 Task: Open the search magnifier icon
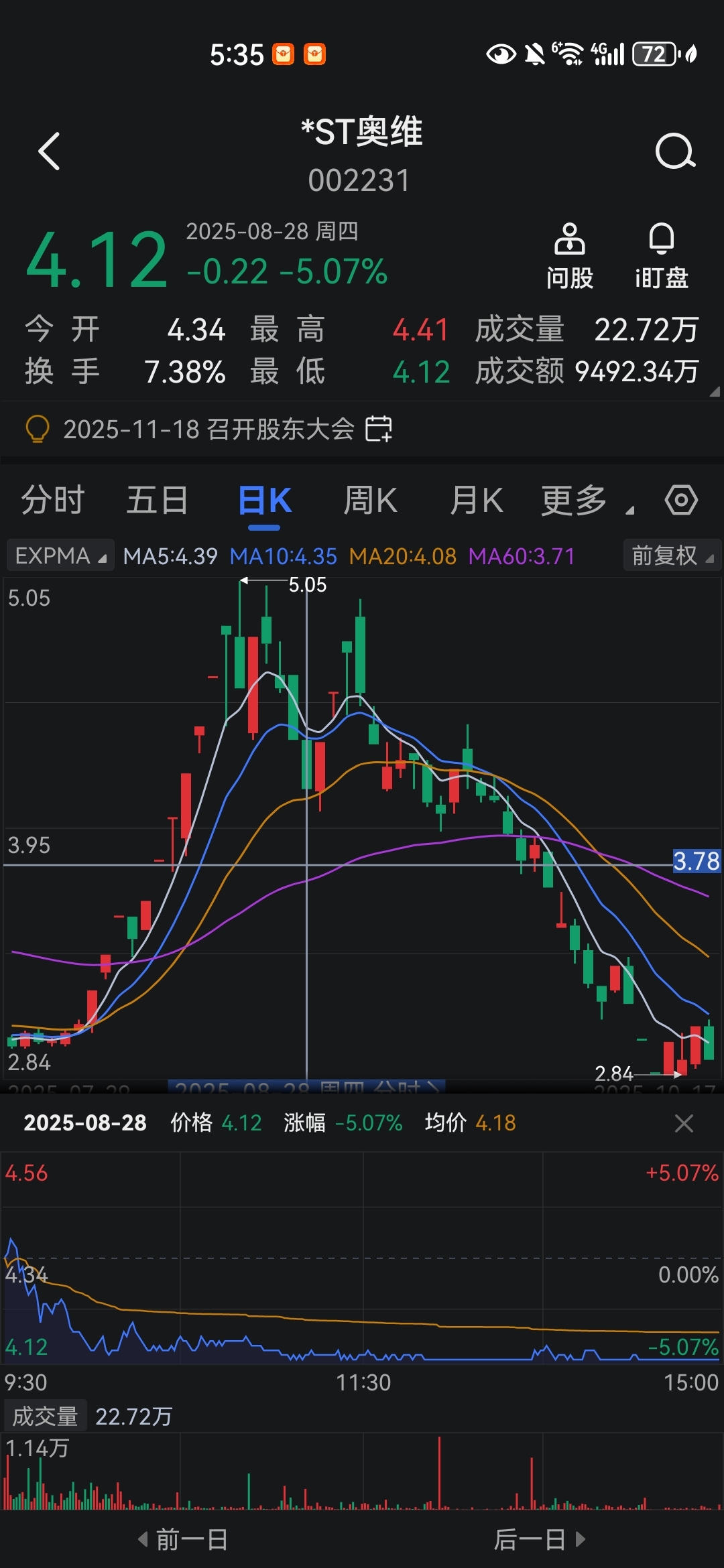674,151
